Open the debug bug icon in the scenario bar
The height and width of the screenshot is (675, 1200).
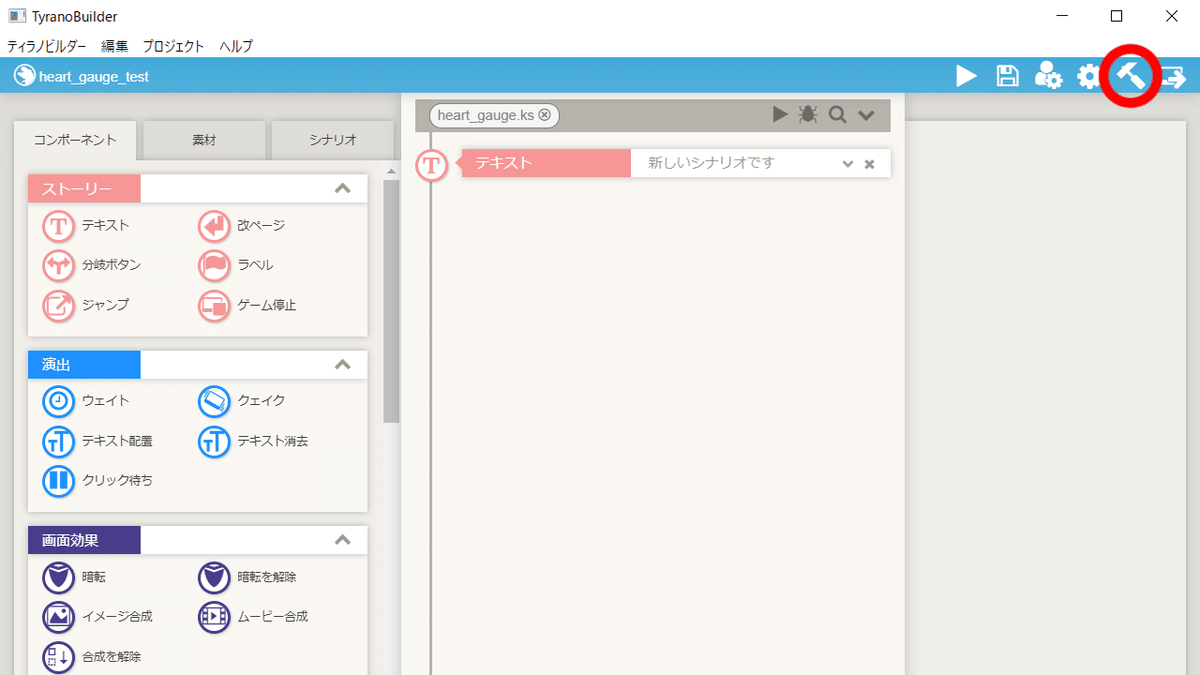pyautogui.click(x=808, y=115)
